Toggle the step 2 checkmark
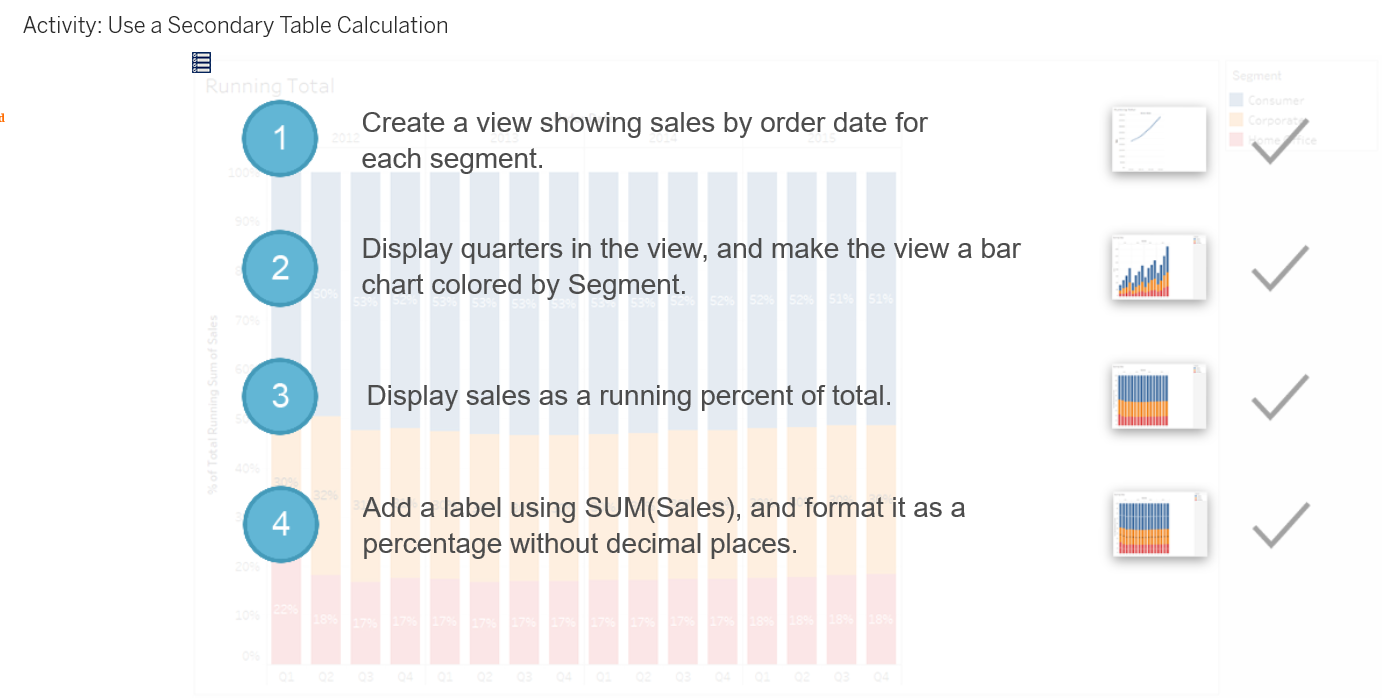1396x698 pixels. click(x=1280, y=268)
